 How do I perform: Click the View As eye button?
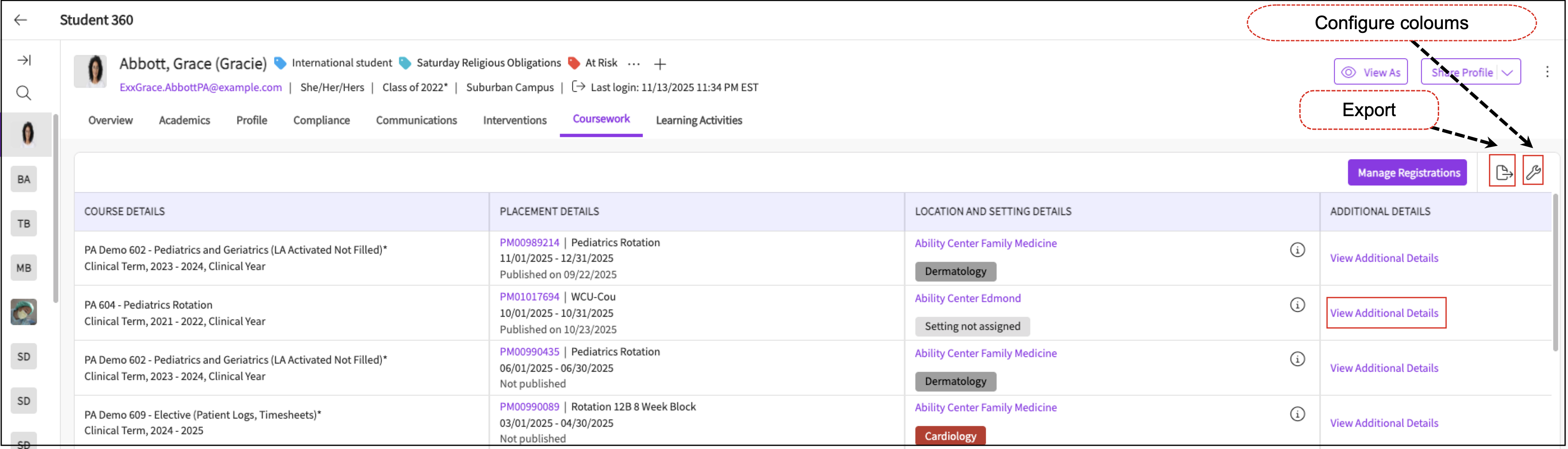pos(1371,72)
